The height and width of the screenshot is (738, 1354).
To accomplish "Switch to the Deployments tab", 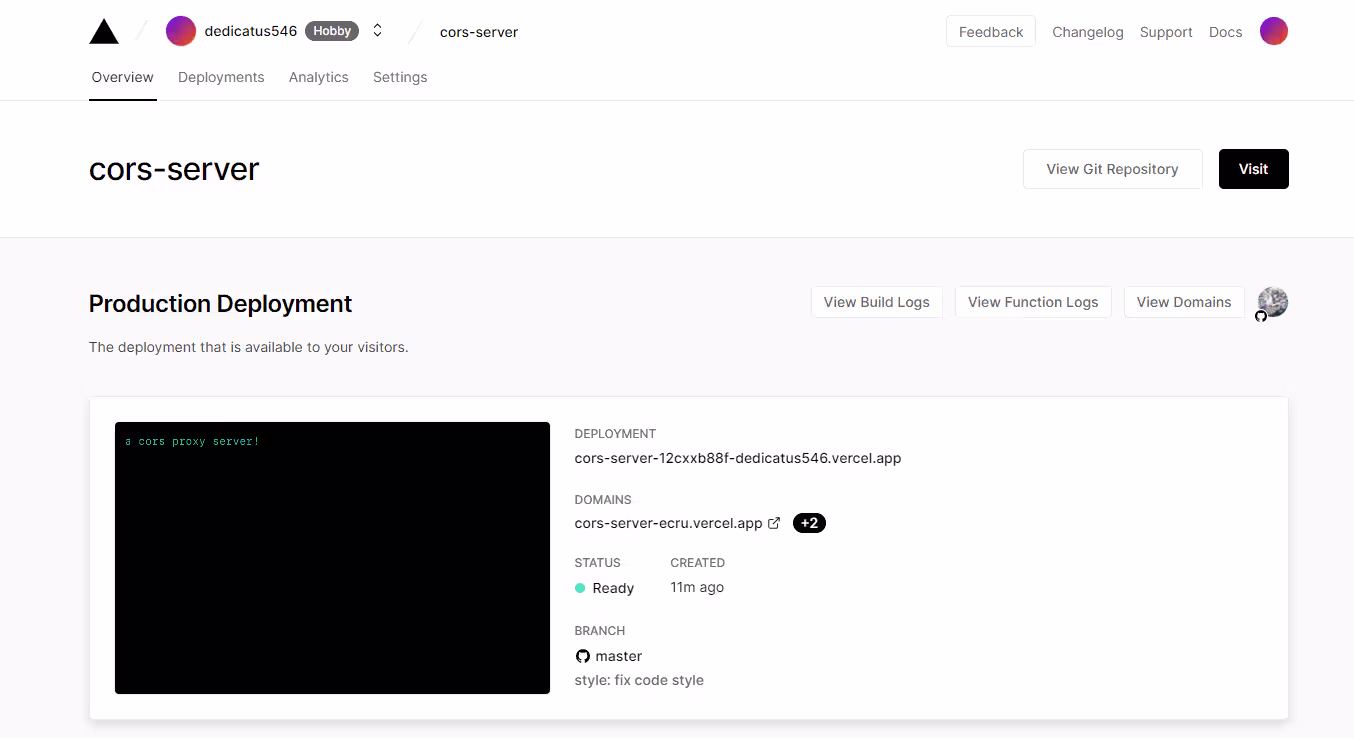I will coord(221,77).
